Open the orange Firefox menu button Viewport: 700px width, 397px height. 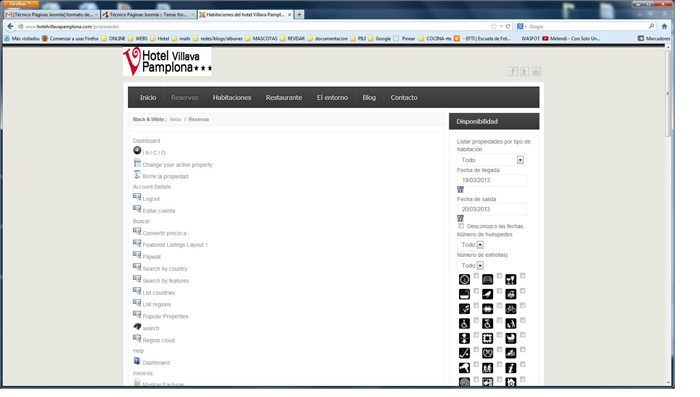coord(20,4)
